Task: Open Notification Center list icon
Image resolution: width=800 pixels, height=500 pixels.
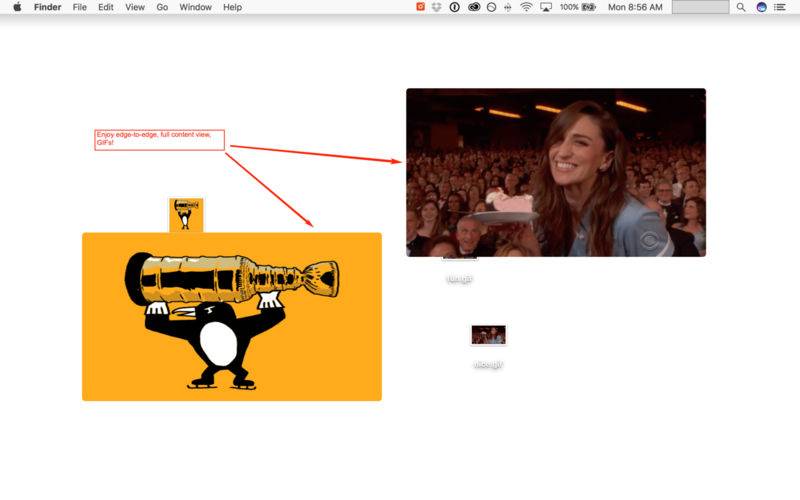Action: [780, 7]
